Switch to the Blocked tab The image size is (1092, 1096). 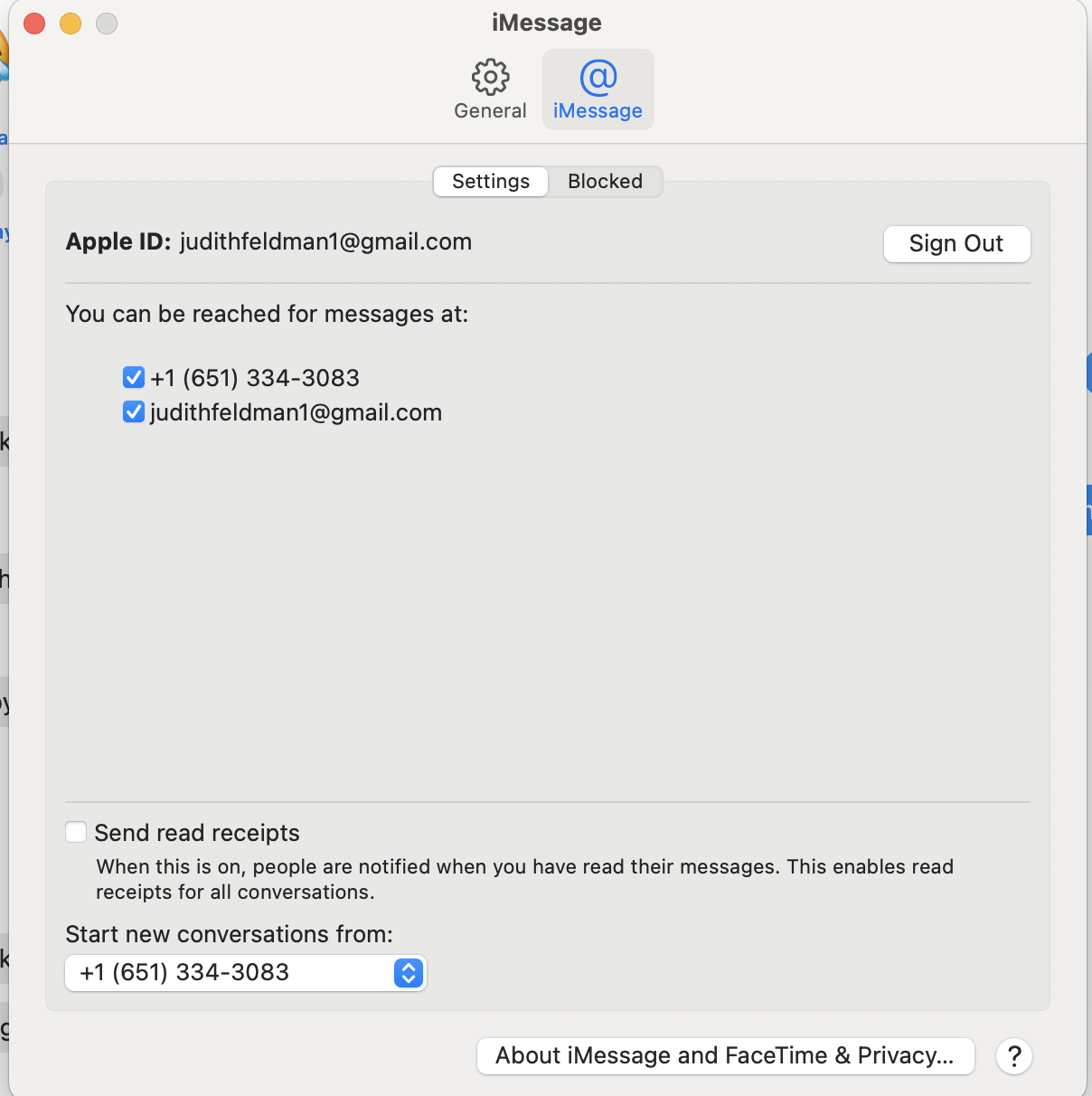605,181
